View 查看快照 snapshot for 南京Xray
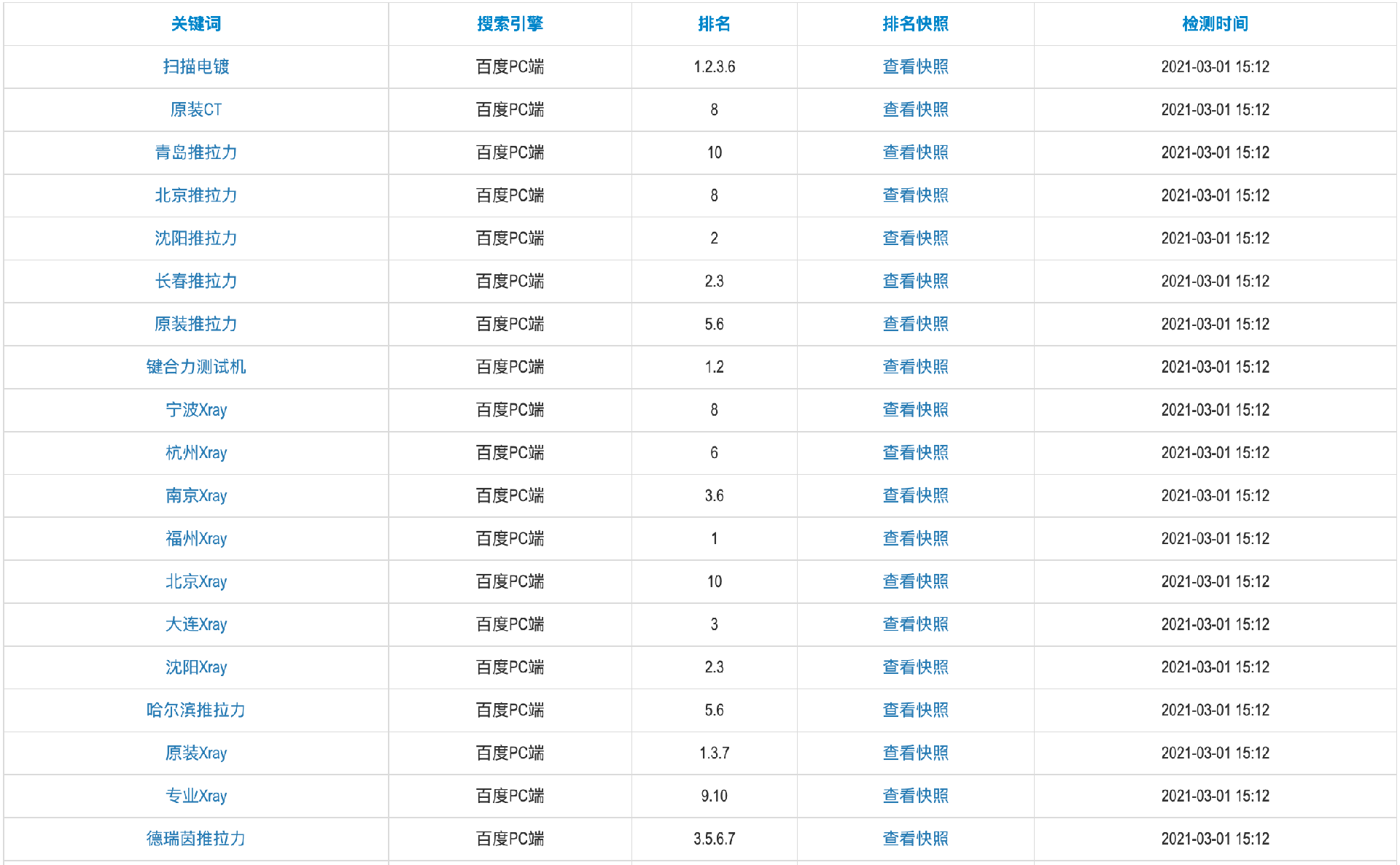The image size is (1400, 865). [916, 496]
